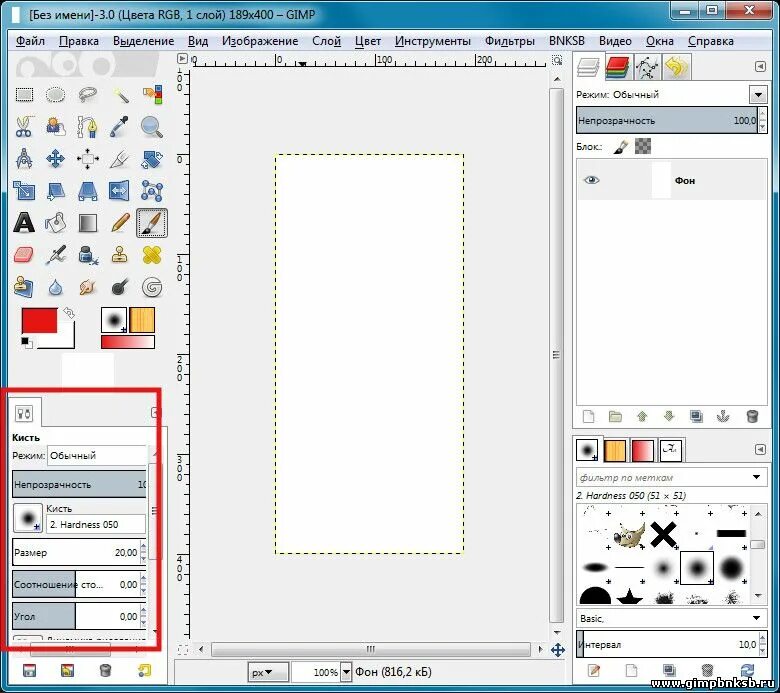This screenshot has width=780, height=693.
Task: Select the Crop tool
Action: 120,159
